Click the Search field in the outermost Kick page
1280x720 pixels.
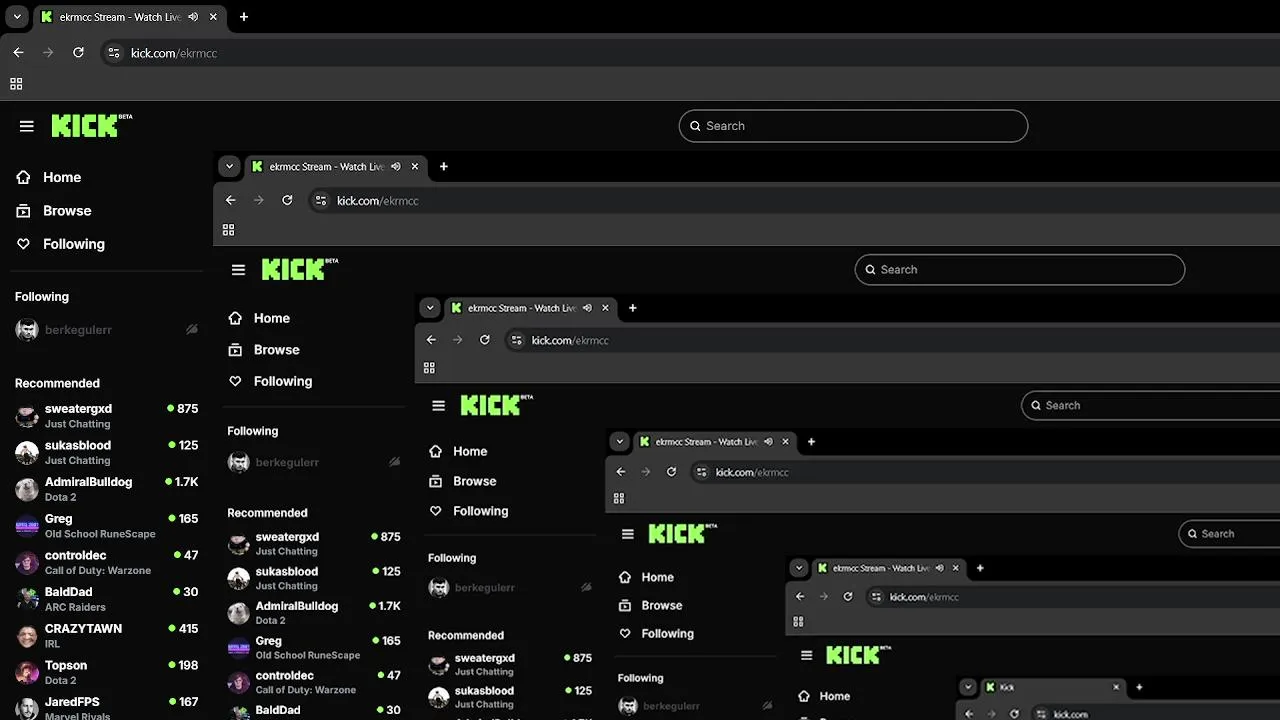[853, 126]
